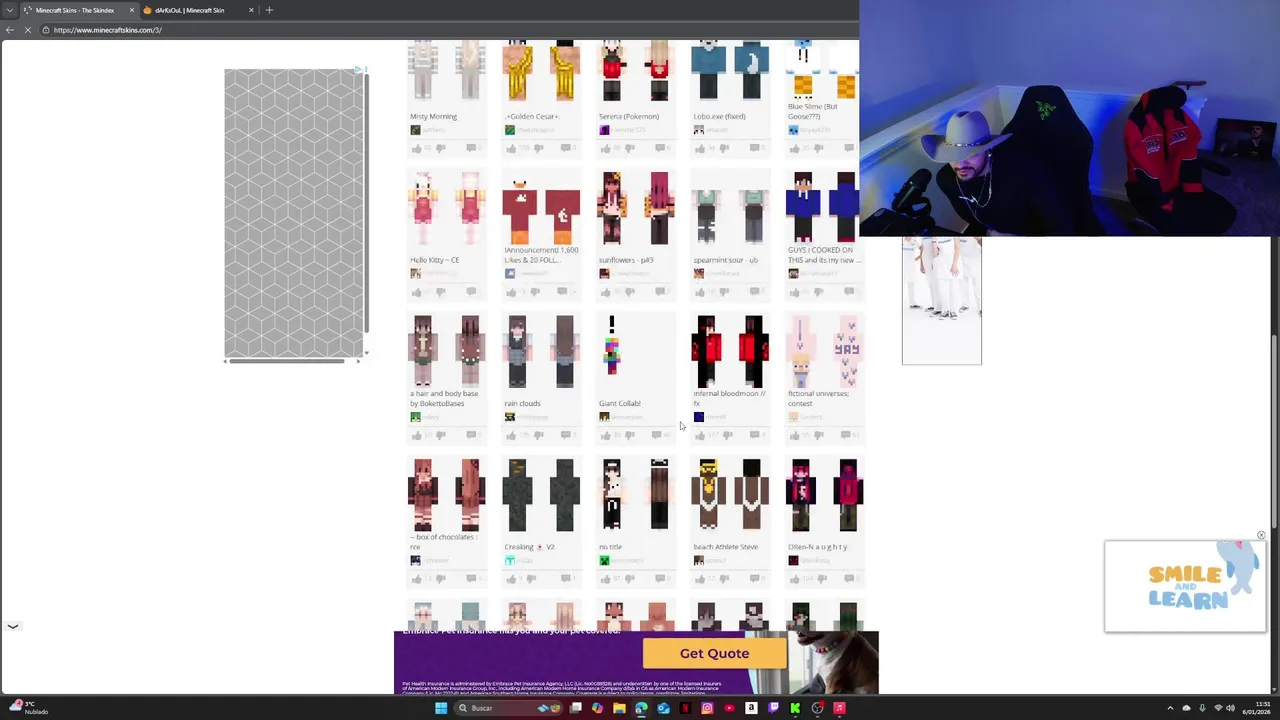The width and height of the screenshot is (1280, 720).
Task: Click the rain clouds skin thumbnail
Action: tap(541, 352)
